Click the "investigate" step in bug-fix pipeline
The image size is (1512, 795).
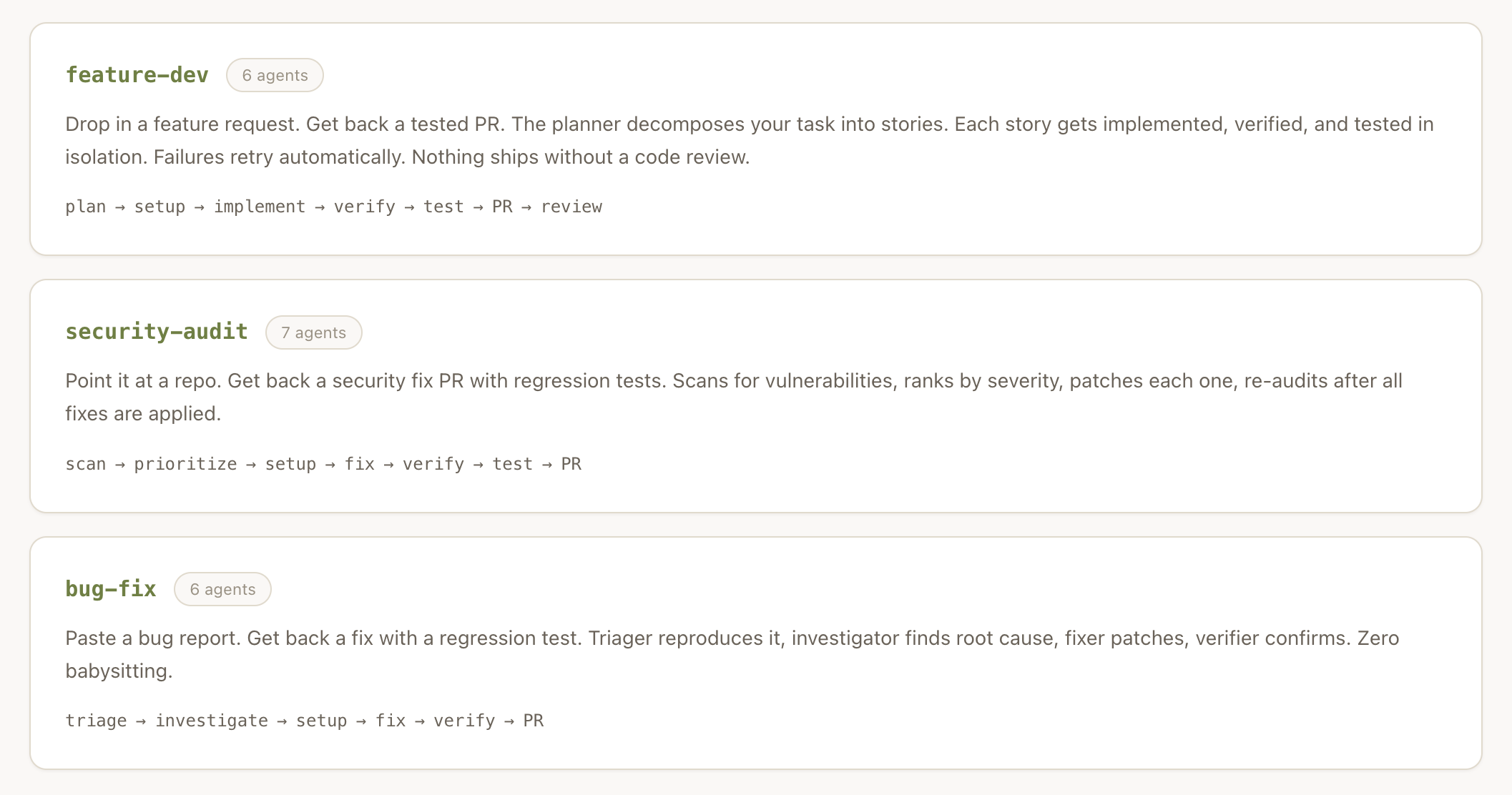pos(212,721)
